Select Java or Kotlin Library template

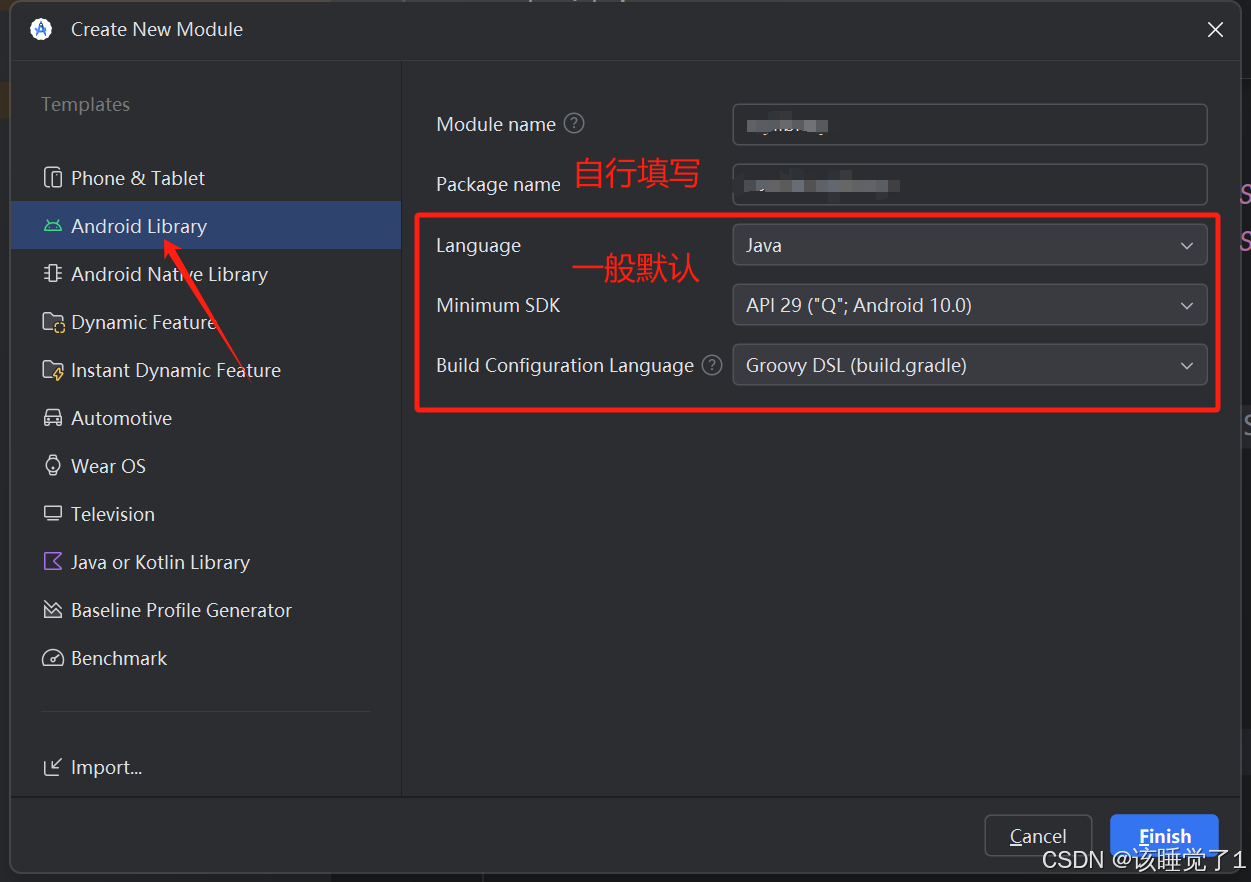point(206,562)
